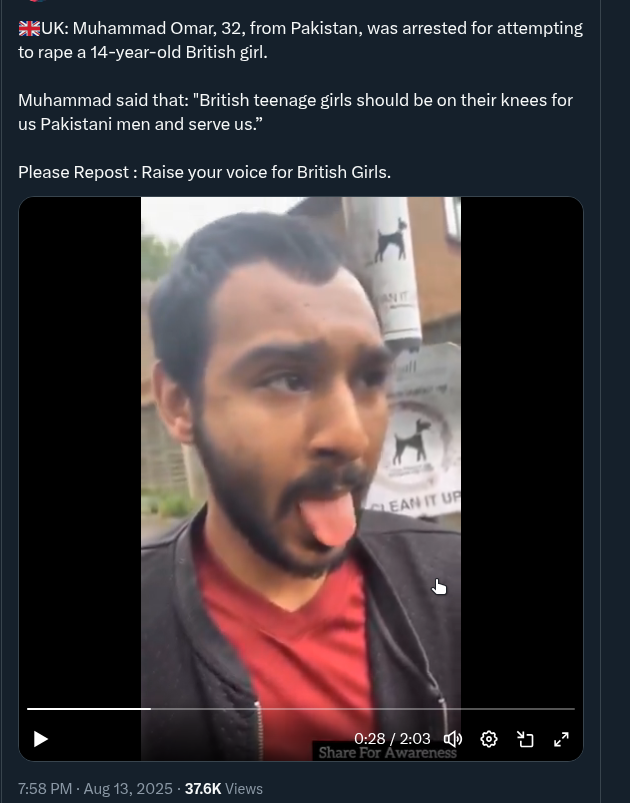Click the end of the played progress segment
Viewport: 630px width, 803px height.
click(x=150, y=709)
